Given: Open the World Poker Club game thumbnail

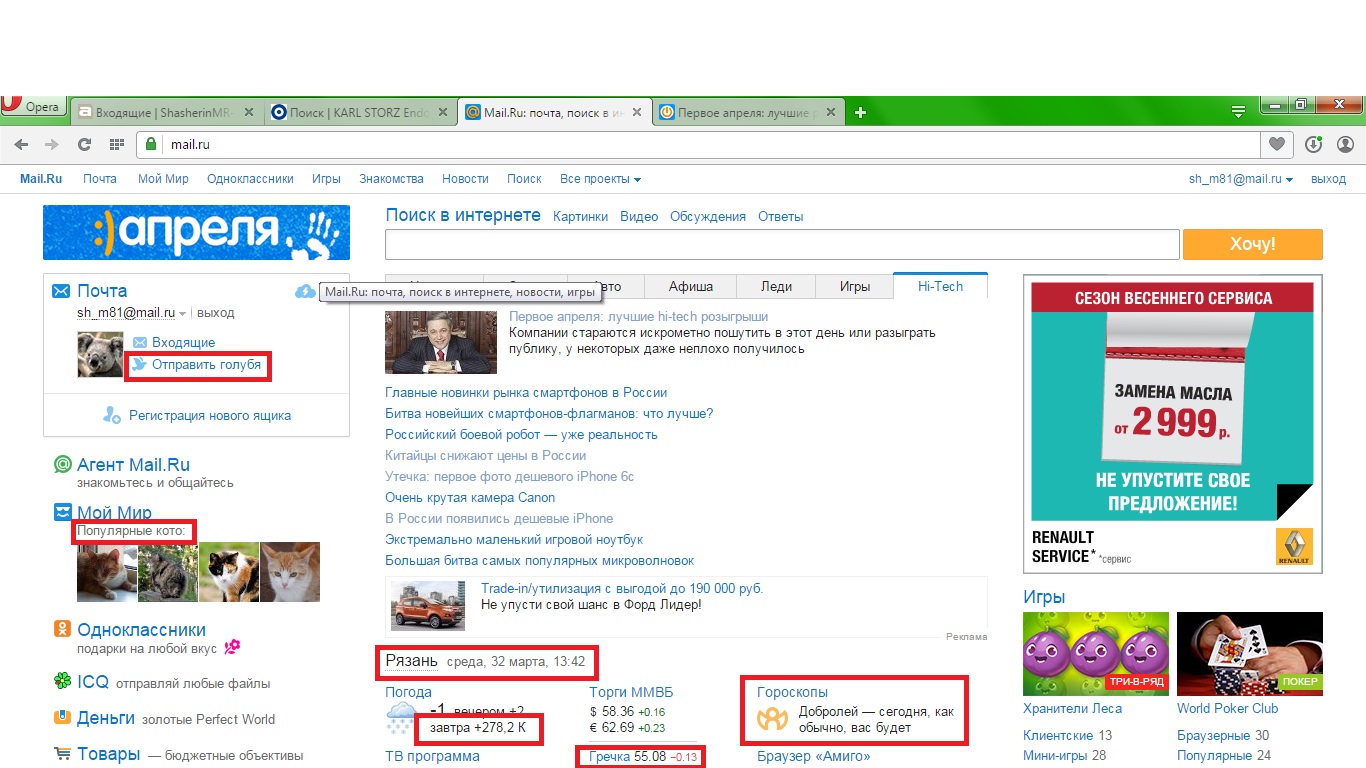Looking at the screenshot, I should (x=1250, y=654).
